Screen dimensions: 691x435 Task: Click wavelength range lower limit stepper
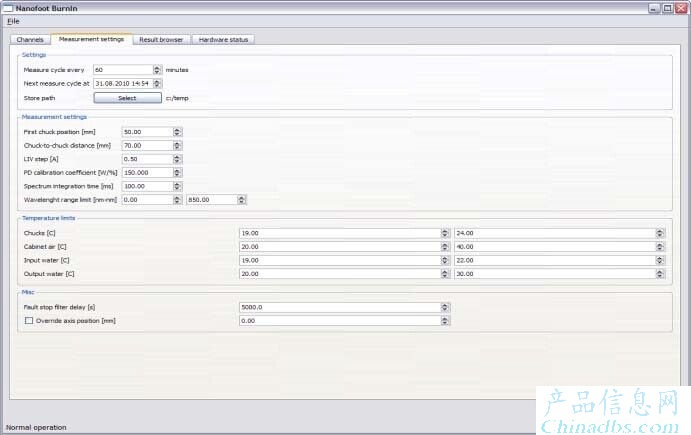177,200
